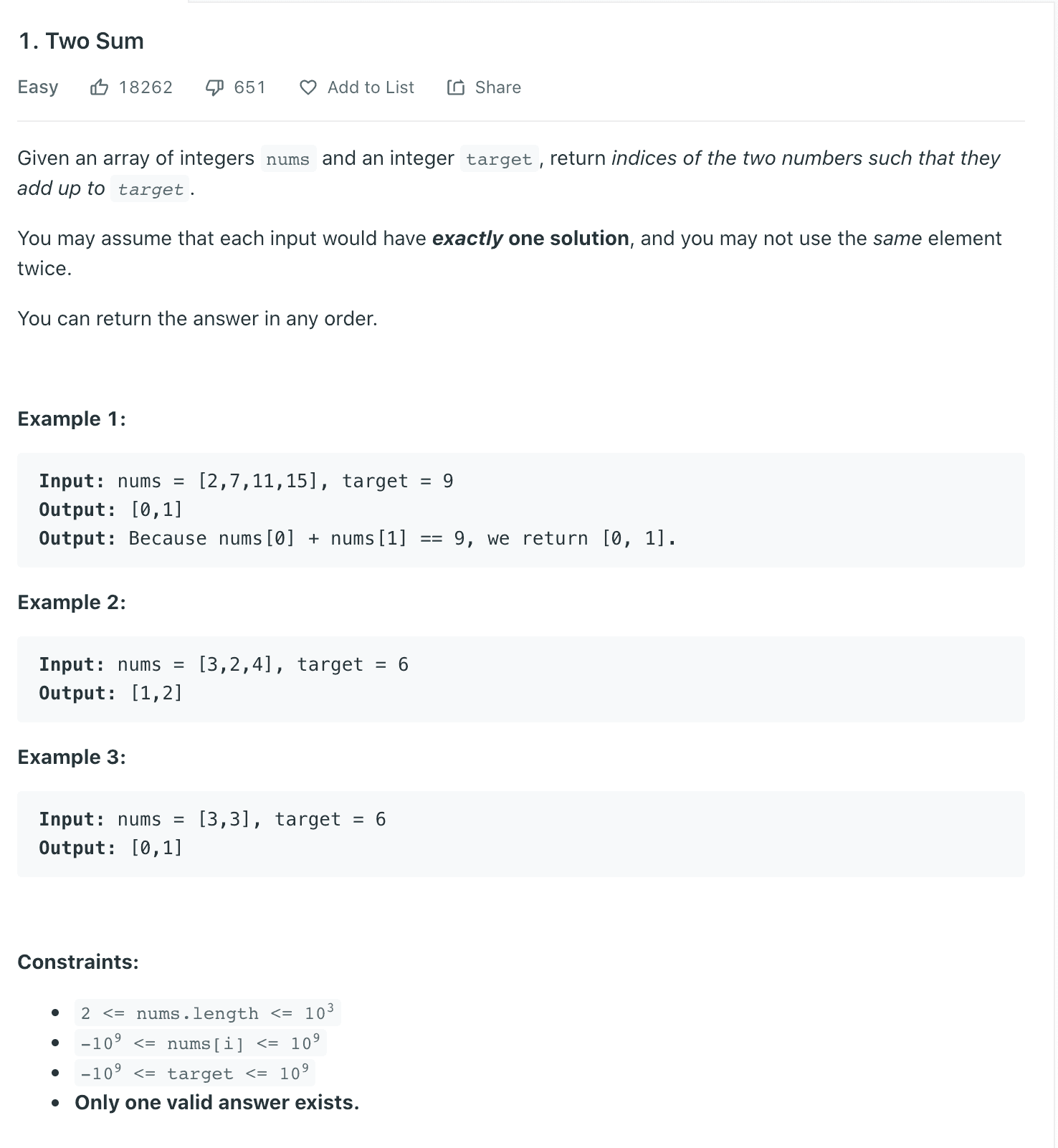Click the '1. Two Sum' problem title
Image resolution: width=1058 pixels, height=1148 pixels.
(x=81, y=41)
